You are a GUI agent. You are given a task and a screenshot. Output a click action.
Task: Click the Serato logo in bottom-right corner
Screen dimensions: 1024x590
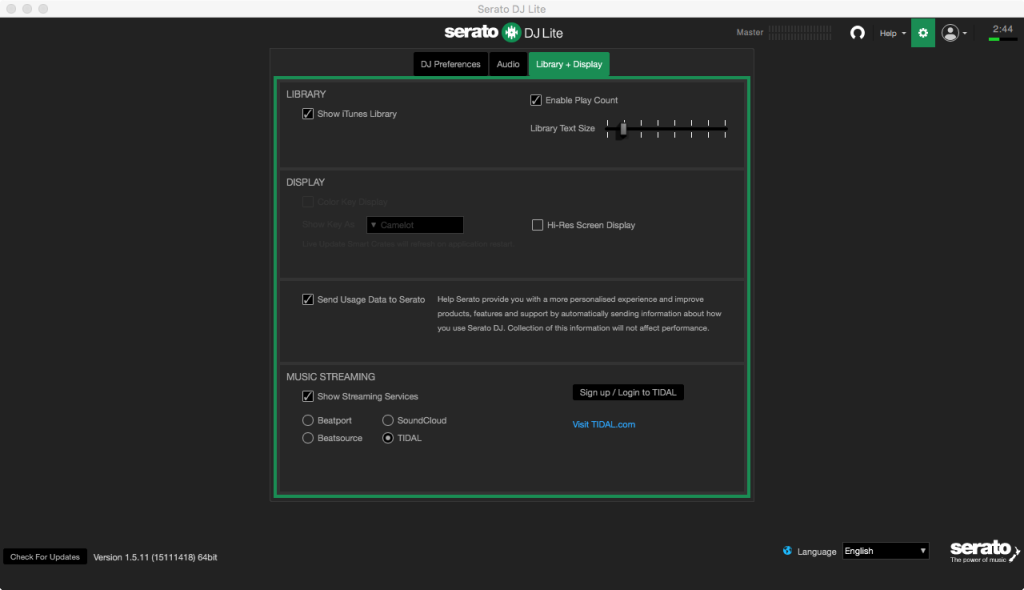tap(983, 551)
